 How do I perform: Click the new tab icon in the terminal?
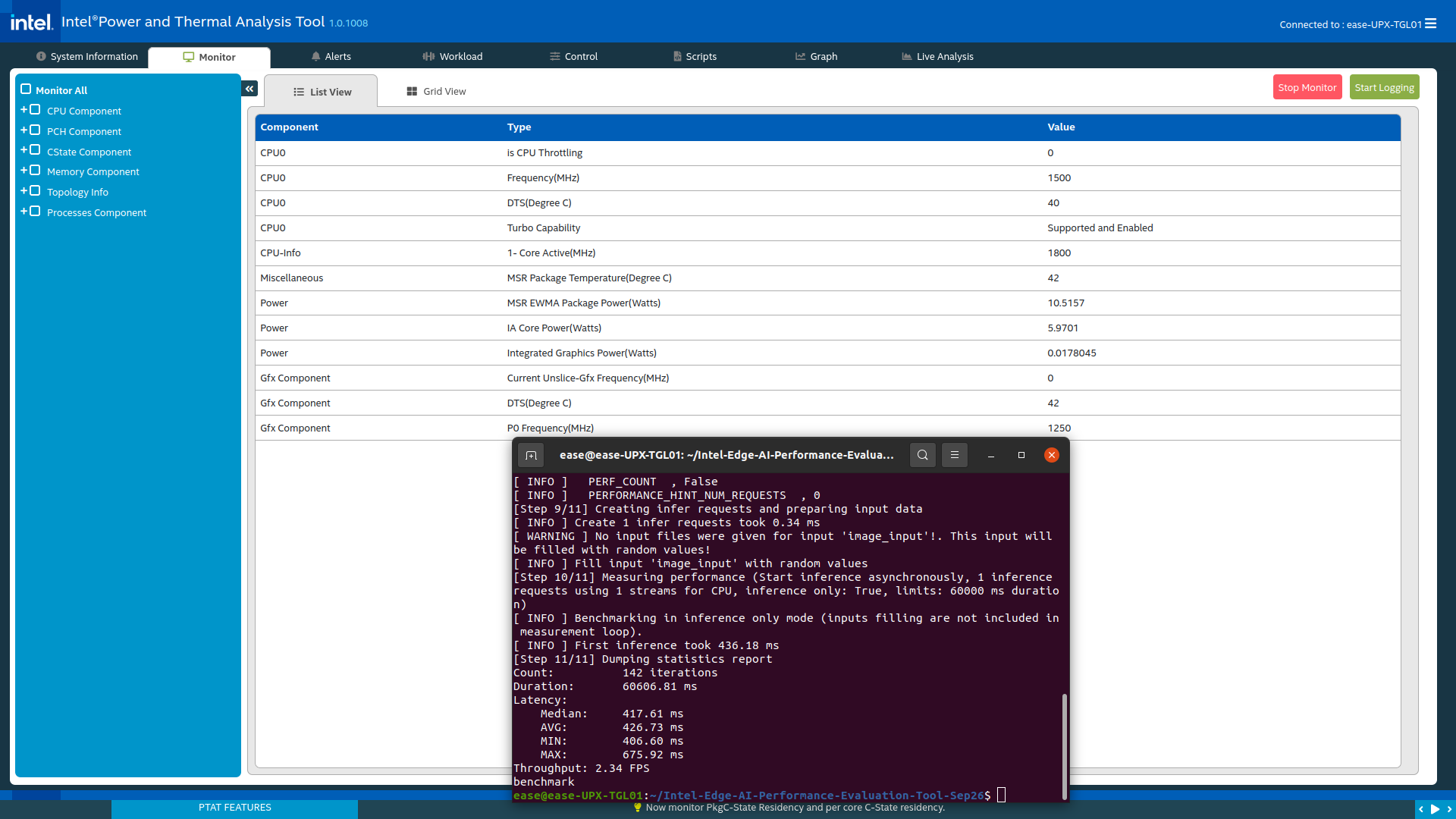531,455
